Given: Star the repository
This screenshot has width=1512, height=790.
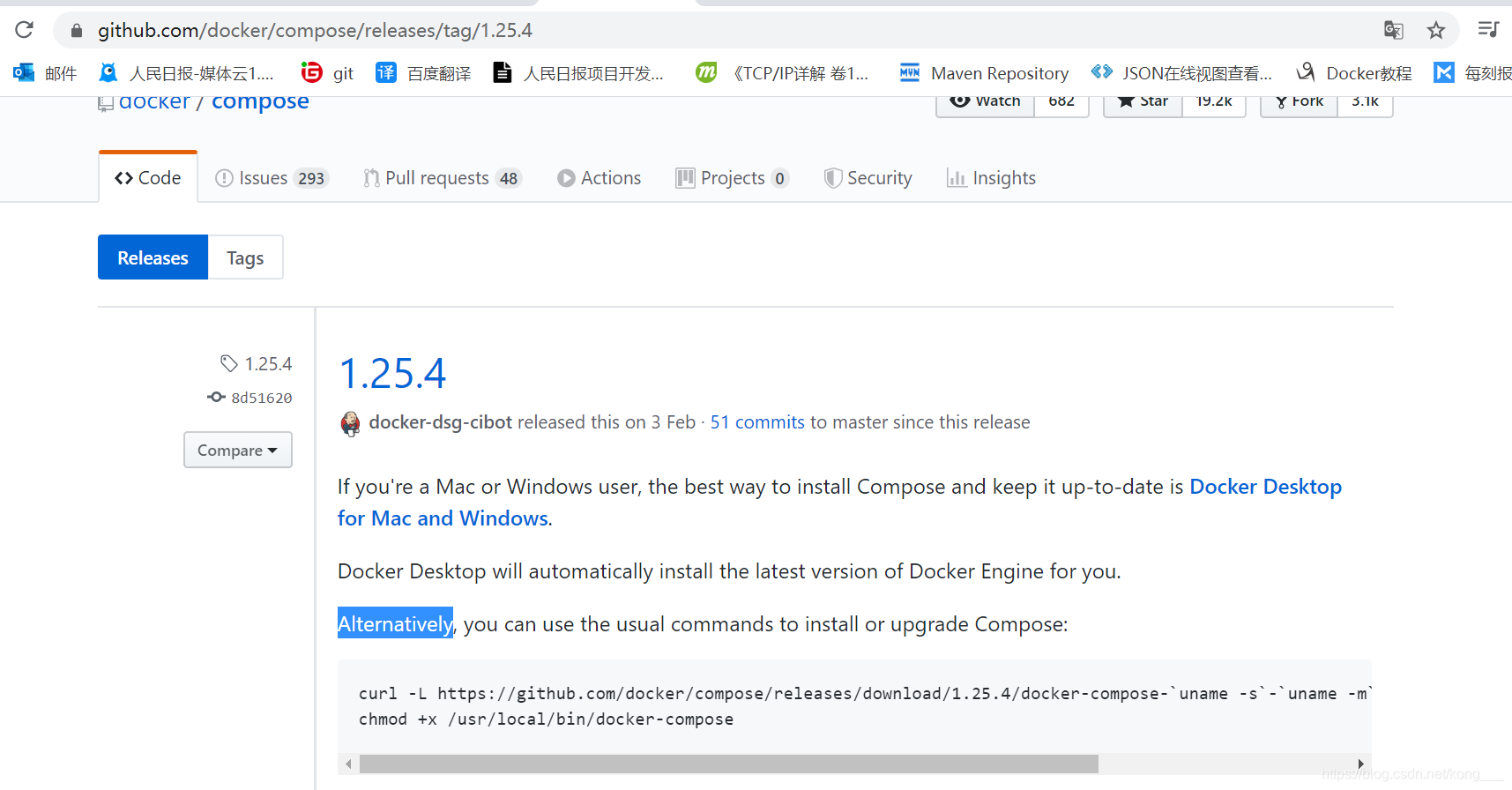Looking at the screenshot, I should pos(1143,103).
